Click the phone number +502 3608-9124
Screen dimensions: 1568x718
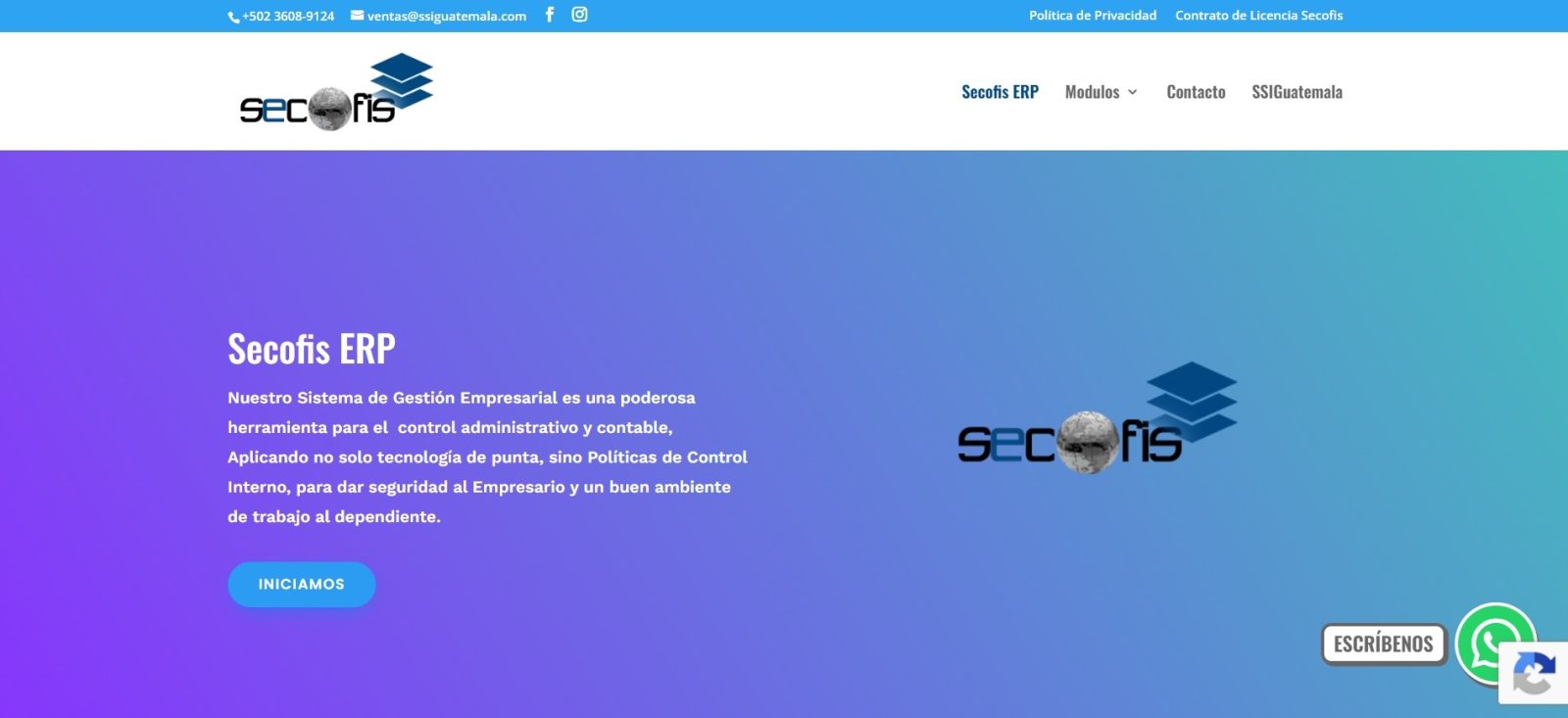[288, 16]
